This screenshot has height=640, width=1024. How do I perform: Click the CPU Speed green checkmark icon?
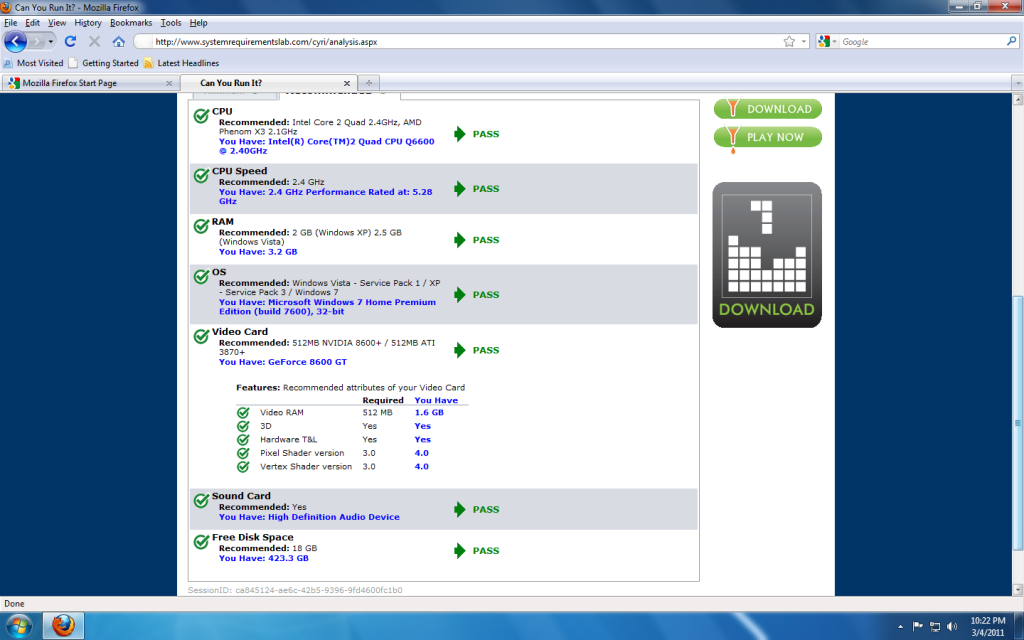201,175
